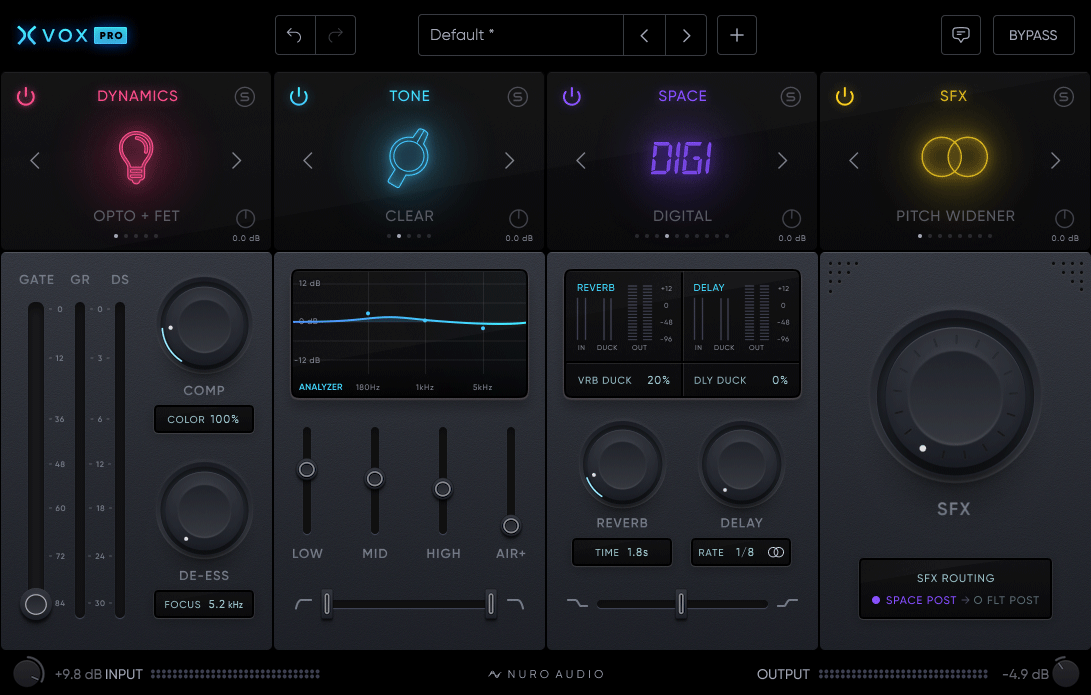Click the high-cut filter shape icon in Tone
Screen dimensions: 1091x695
516,603
